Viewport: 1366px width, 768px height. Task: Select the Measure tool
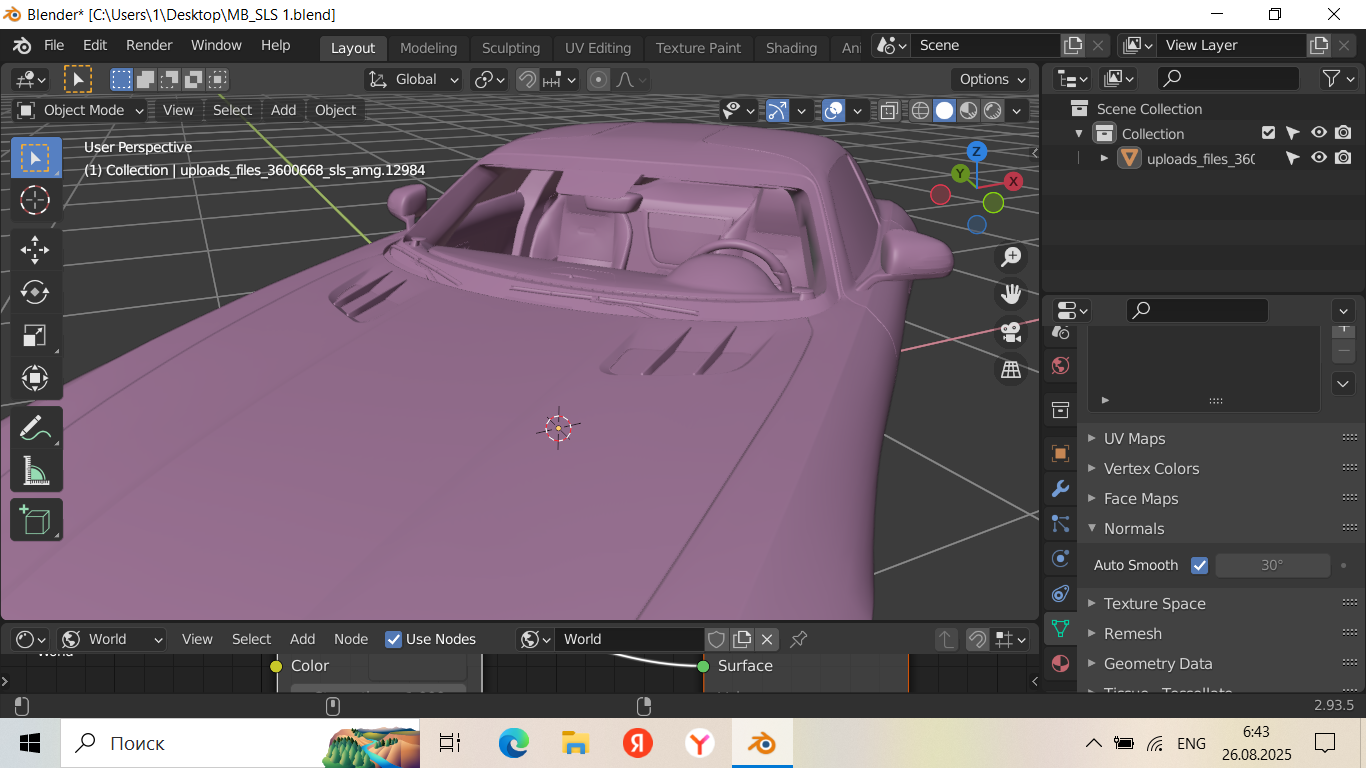[x=35, y=470]
